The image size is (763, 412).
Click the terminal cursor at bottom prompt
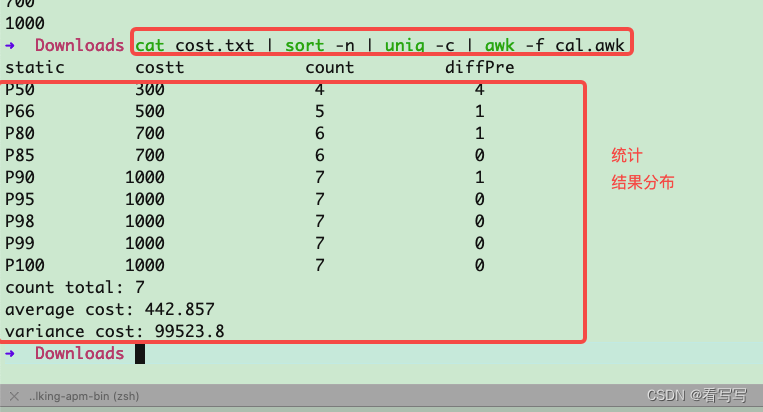pos(140,354)
